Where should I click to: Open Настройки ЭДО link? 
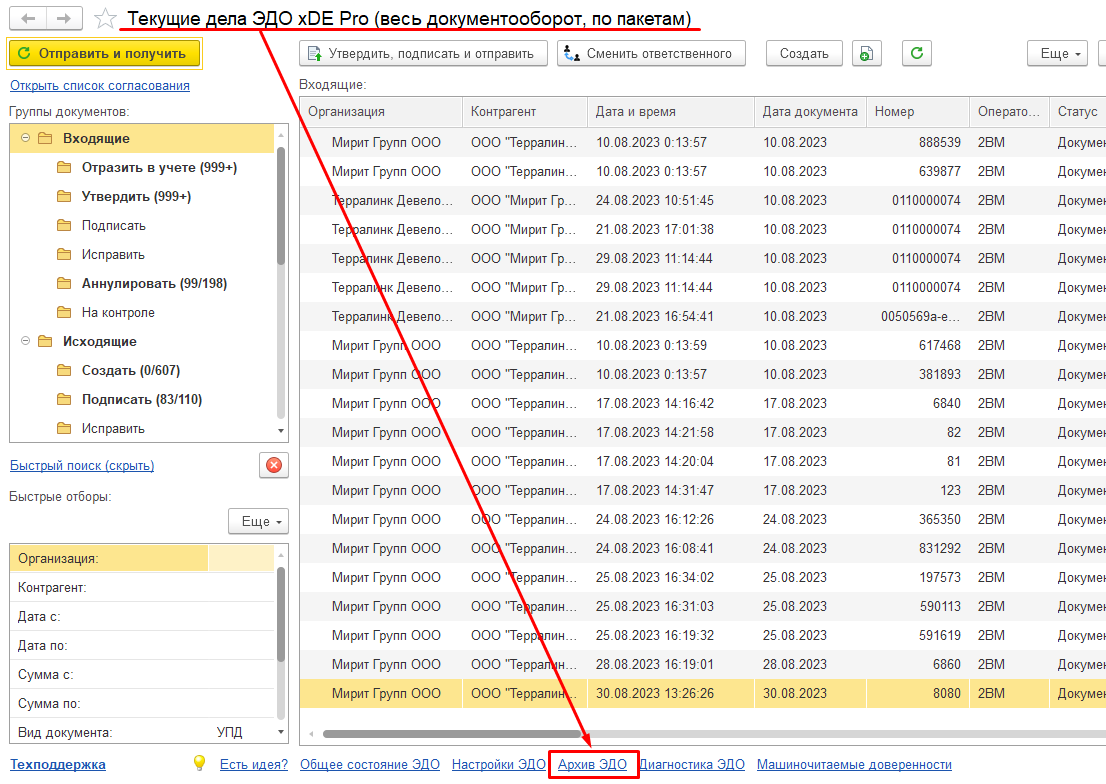click(499, 764)
